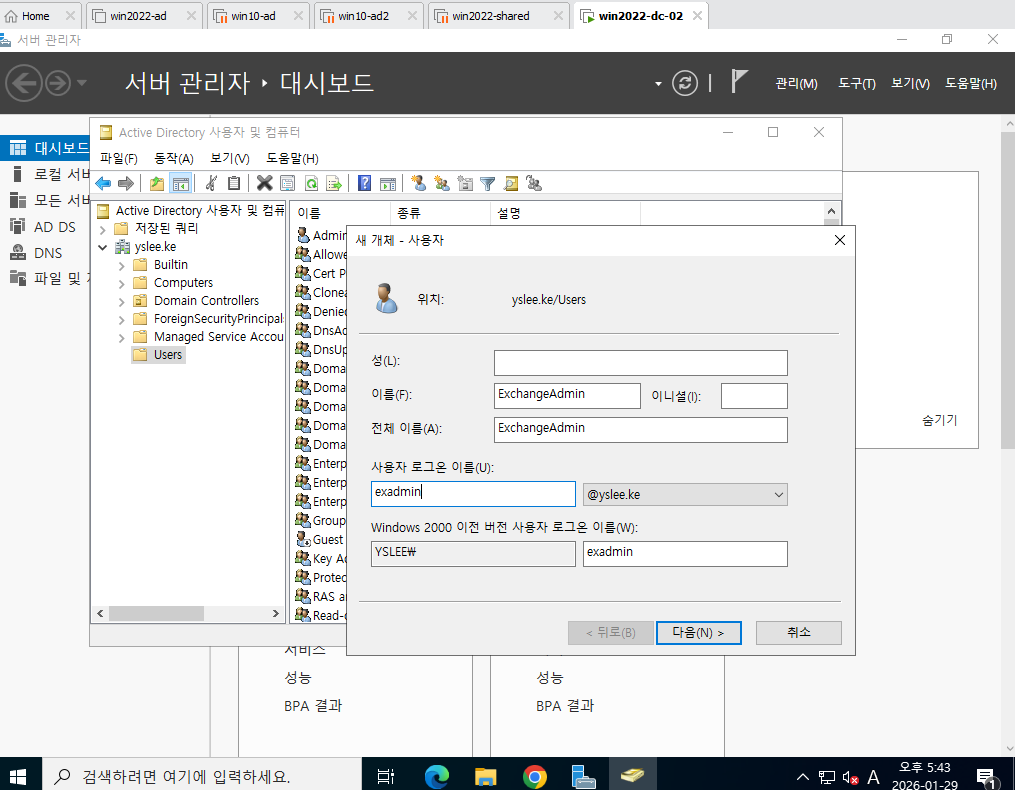Viewport: 1015px width, 790px height.
Task: Click the Delete X icon in toolbar
Action: [x=264, y=183]
